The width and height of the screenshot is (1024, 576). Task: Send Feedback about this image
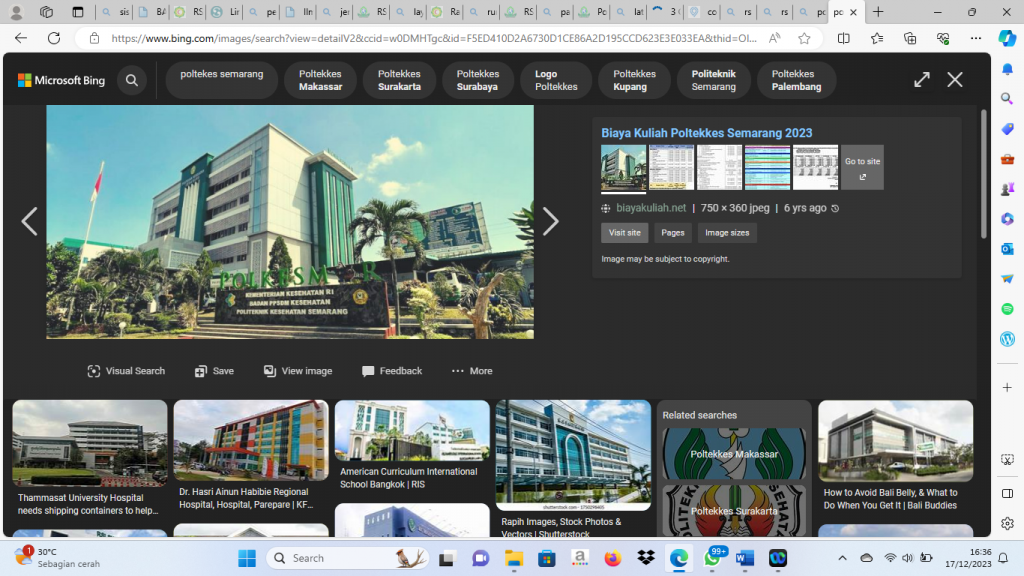point(392,371)
